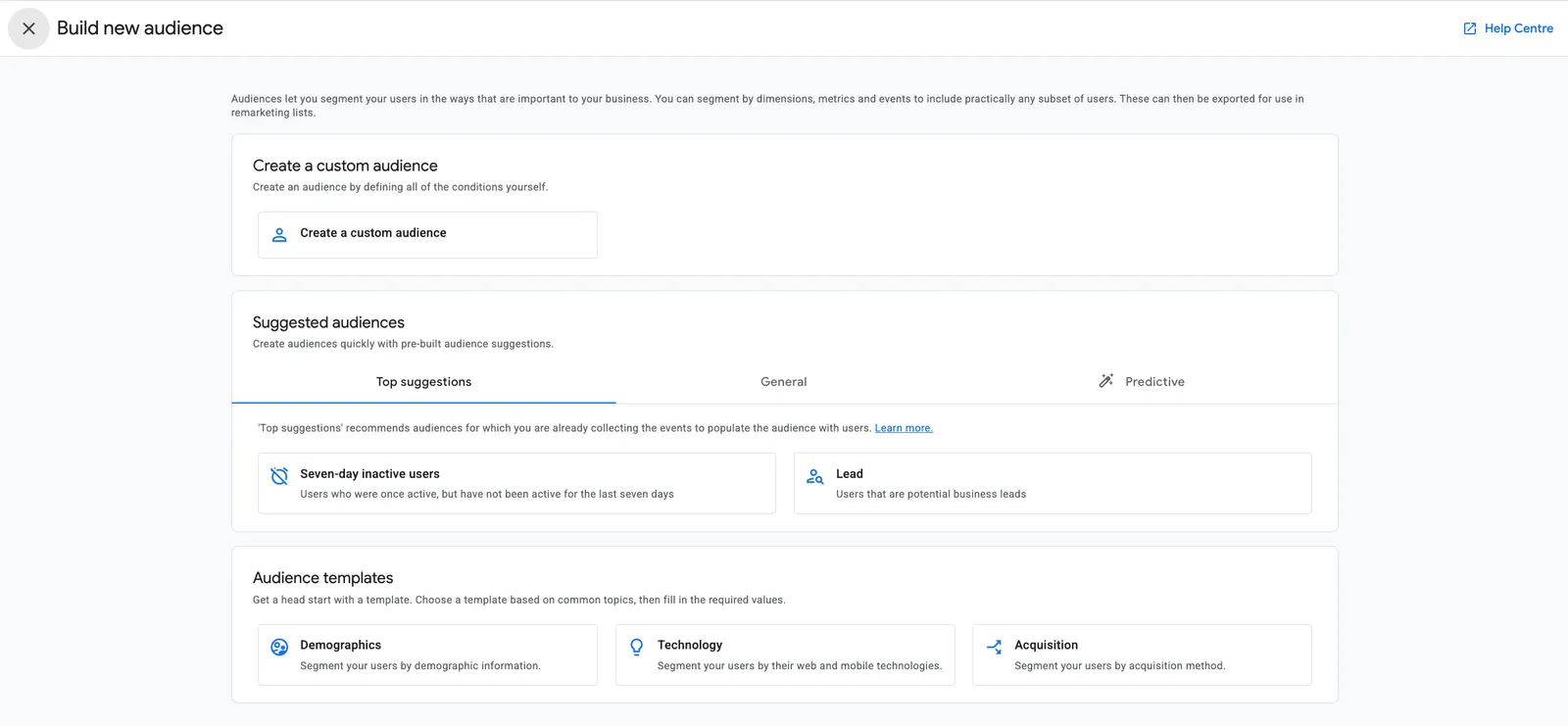Click 'Segment your users by acquisition method.' text
Viewport: 1568px width, 726px height.
click(x=1120, y=665)
